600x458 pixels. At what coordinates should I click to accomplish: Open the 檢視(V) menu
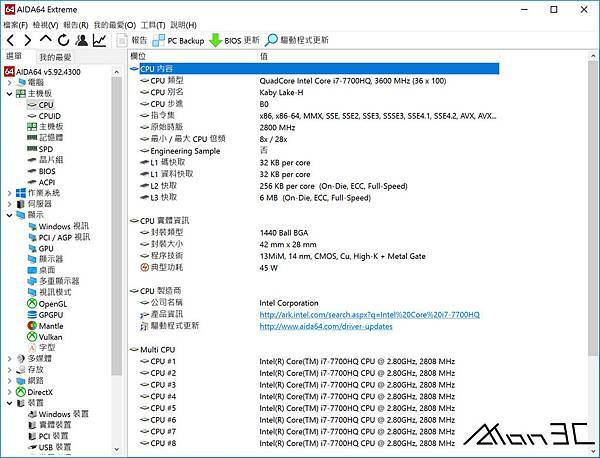tap(45, 25)
